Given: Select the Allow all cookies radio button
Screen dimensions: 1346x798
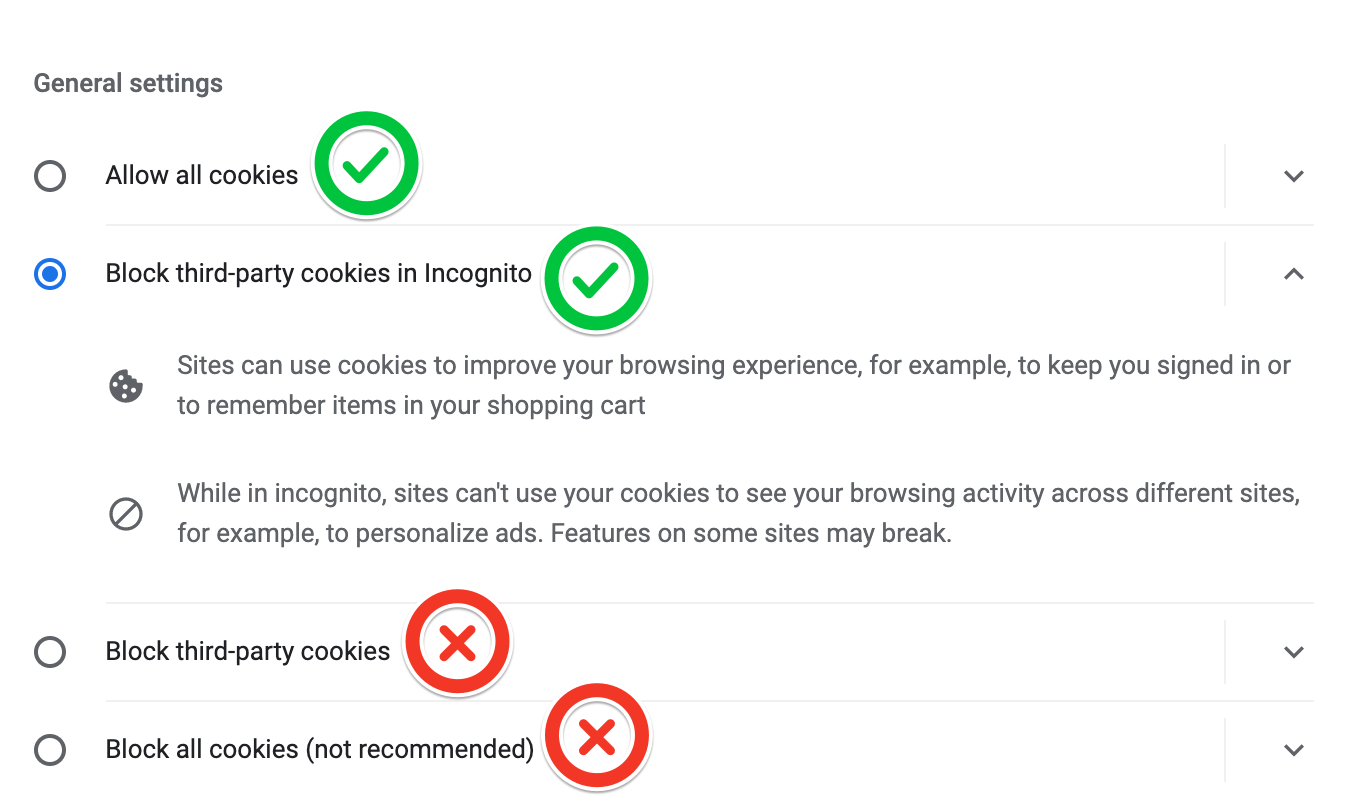Looking at the screenshot, I should [50, 177].
